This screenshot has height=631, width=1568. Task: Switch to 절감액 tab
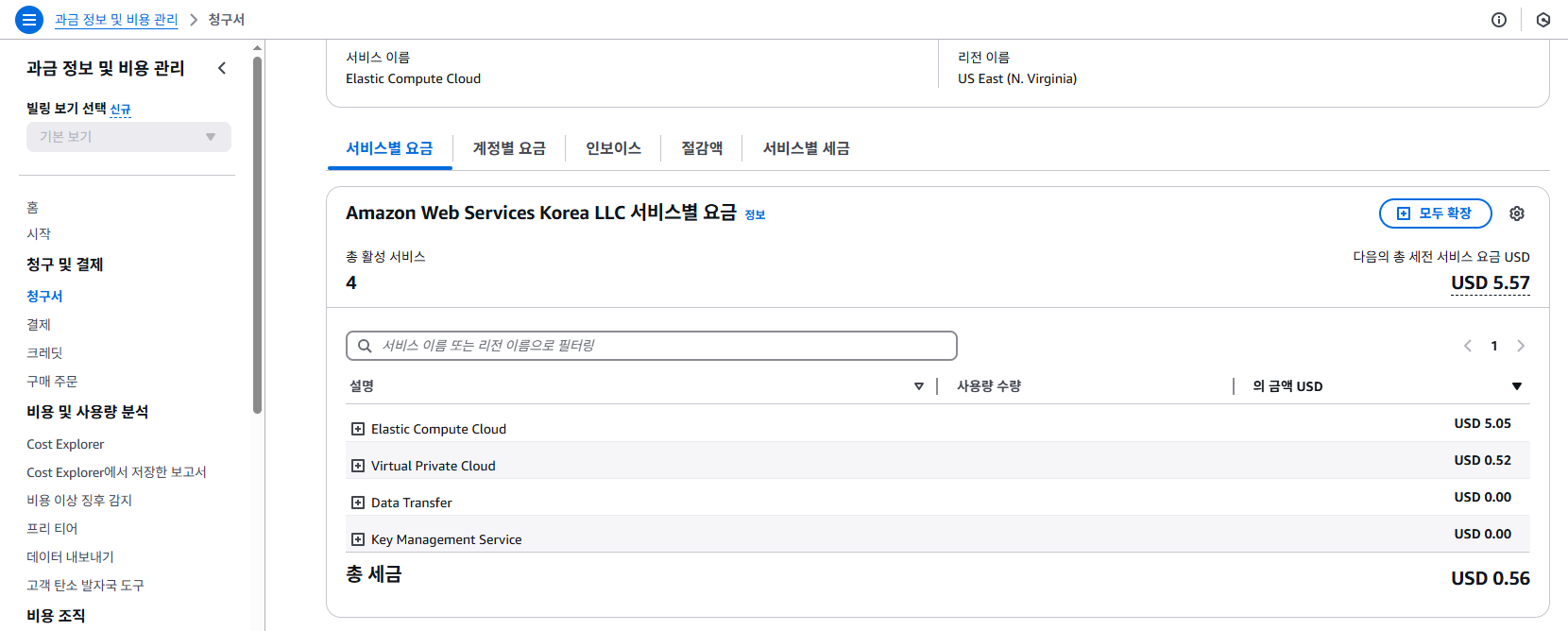pos(702,148)
